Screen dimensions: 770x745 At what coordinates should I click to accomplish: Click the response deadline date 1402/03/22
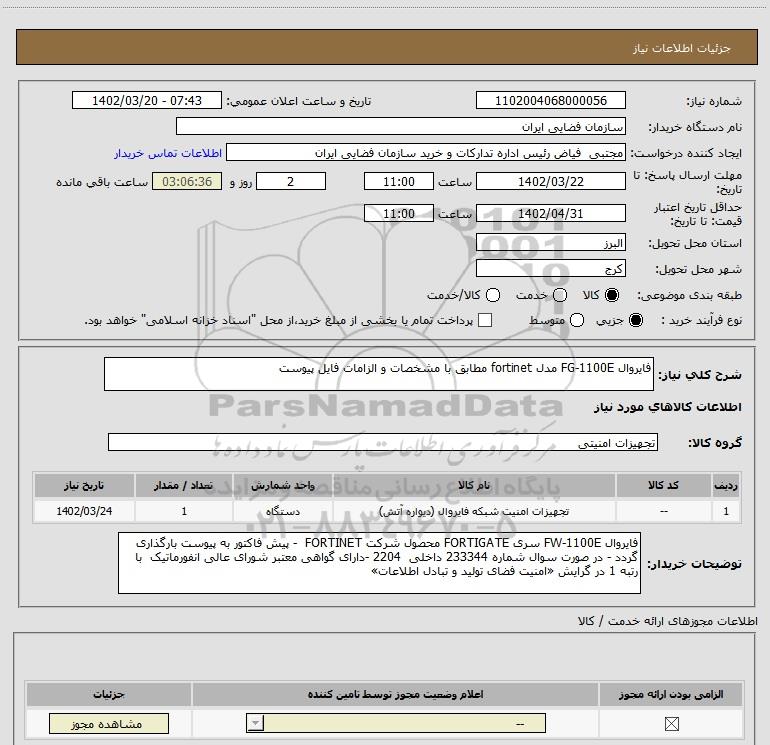click(x=550, y=181)
